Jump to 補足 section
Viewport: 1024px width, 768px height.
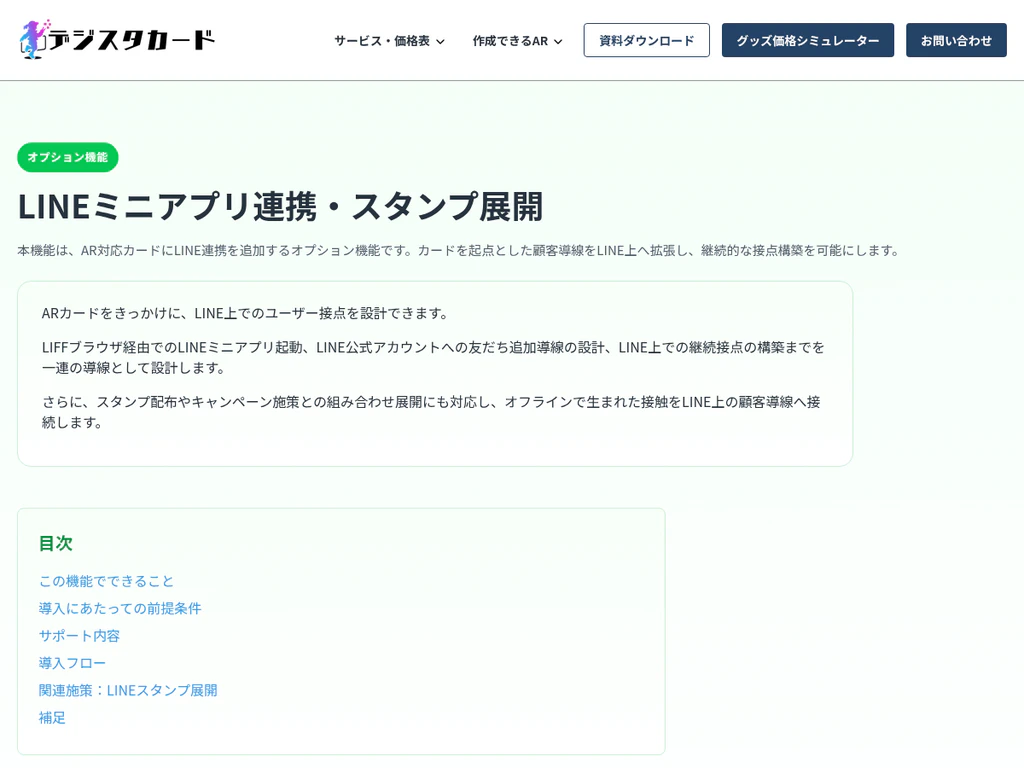tap(52, 718)
